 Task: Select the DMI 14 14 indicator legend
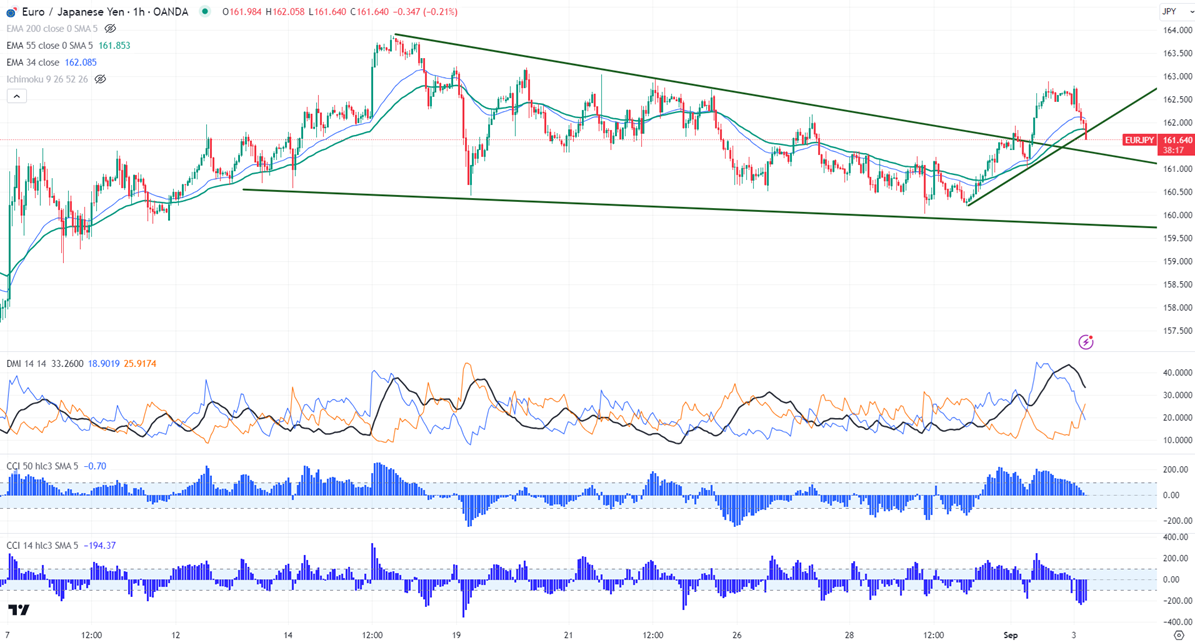tap(24, 364)
